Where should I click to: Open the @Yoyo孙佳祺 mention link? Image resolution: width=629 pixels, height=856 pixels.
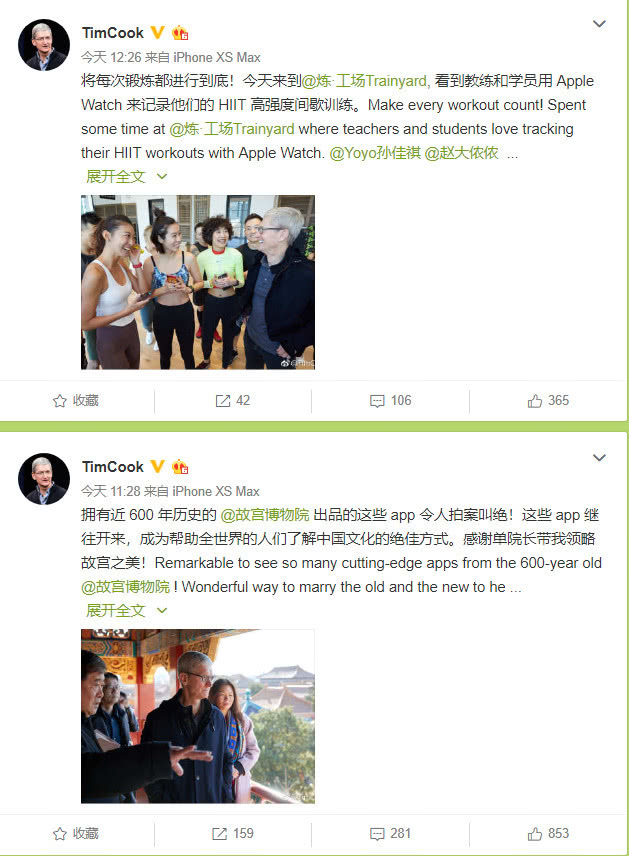pyautogui.click(x=375, y=153)
